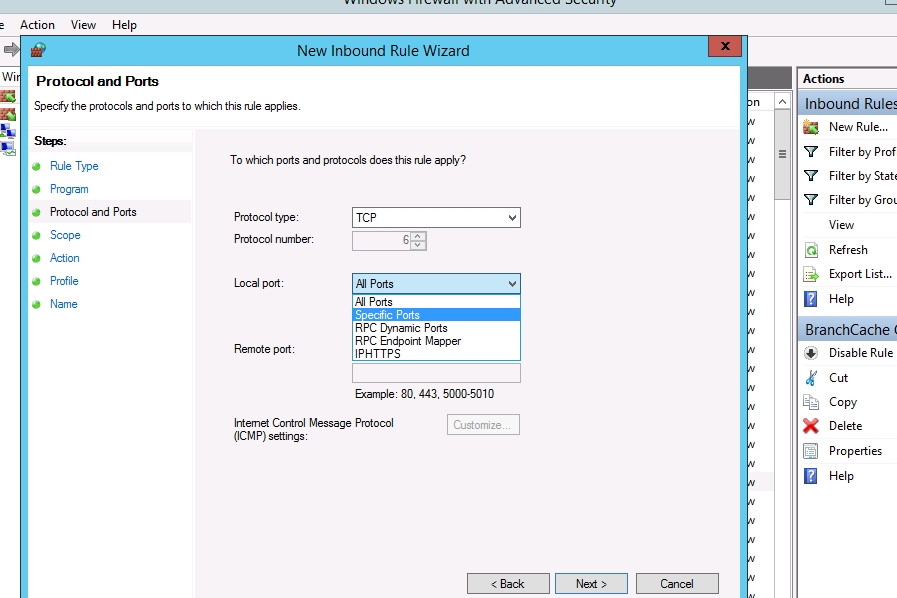The width and height of the screenshot is (897, 598).
Task: Click the Cut scissors icon
Action: point(811,378)
